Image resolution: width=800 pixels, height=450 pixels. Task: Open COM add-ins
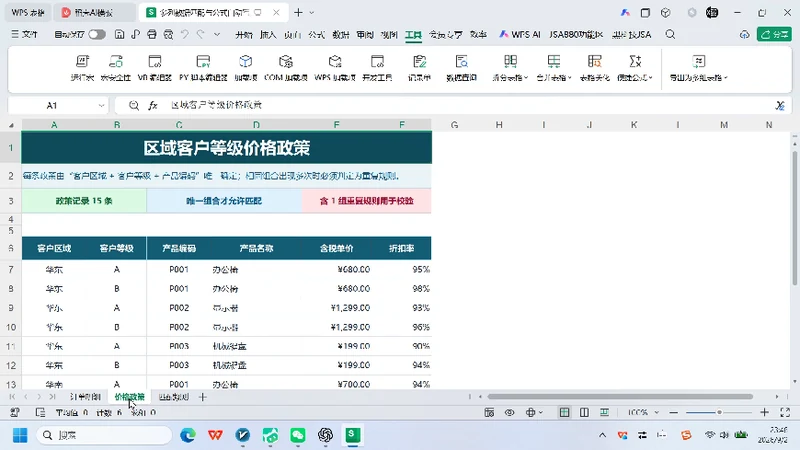(286, 67)
